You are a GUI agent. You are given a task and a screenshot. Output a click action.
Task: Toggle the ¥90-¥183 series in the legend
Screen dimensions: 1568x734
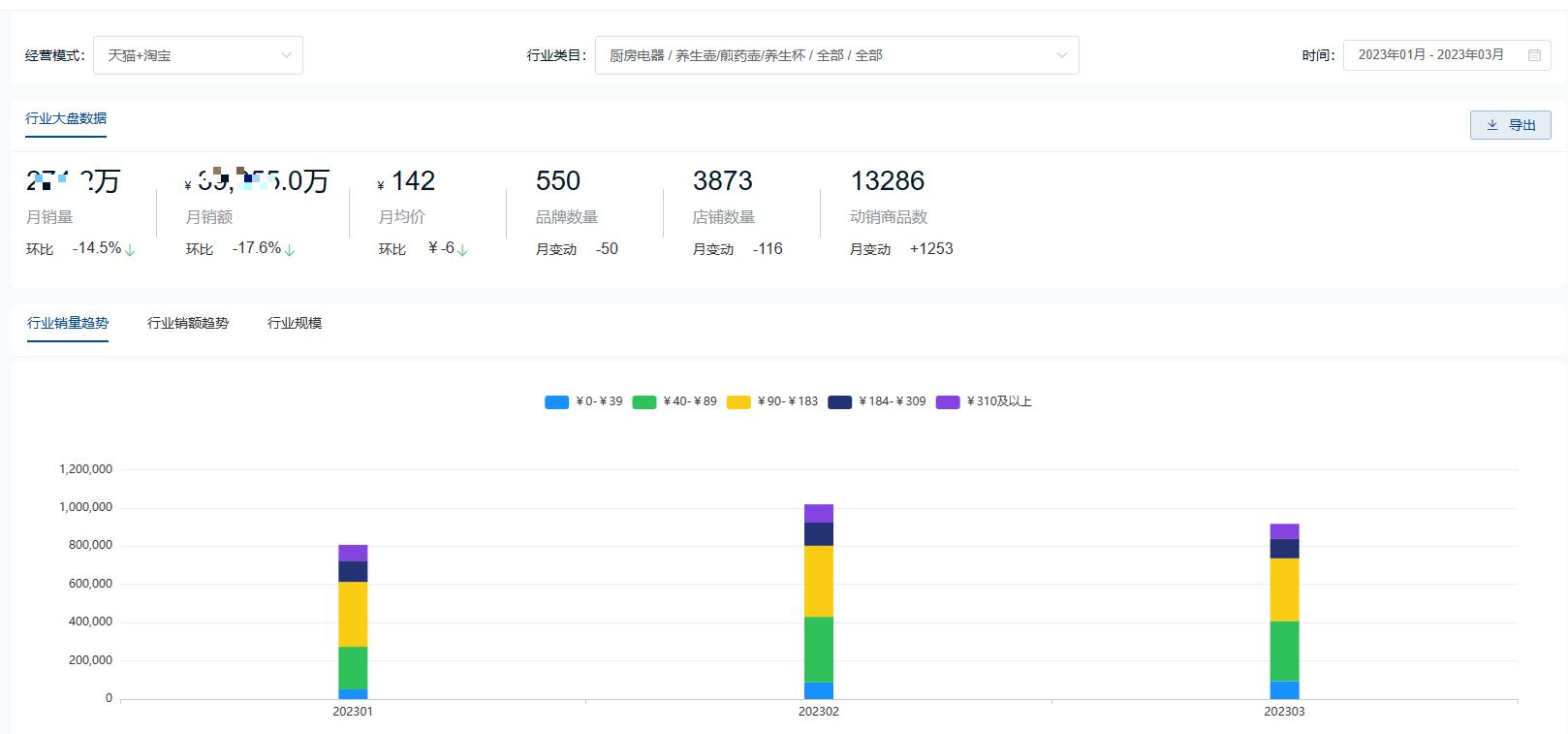click(x=772, y=401)
